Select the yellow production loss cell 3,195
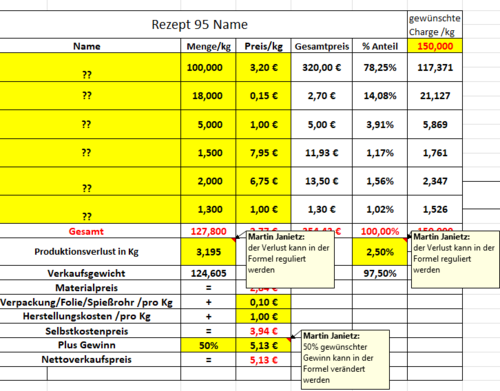Image resolution: width=500 pixels, height=391 pixels. coord(208,252)
